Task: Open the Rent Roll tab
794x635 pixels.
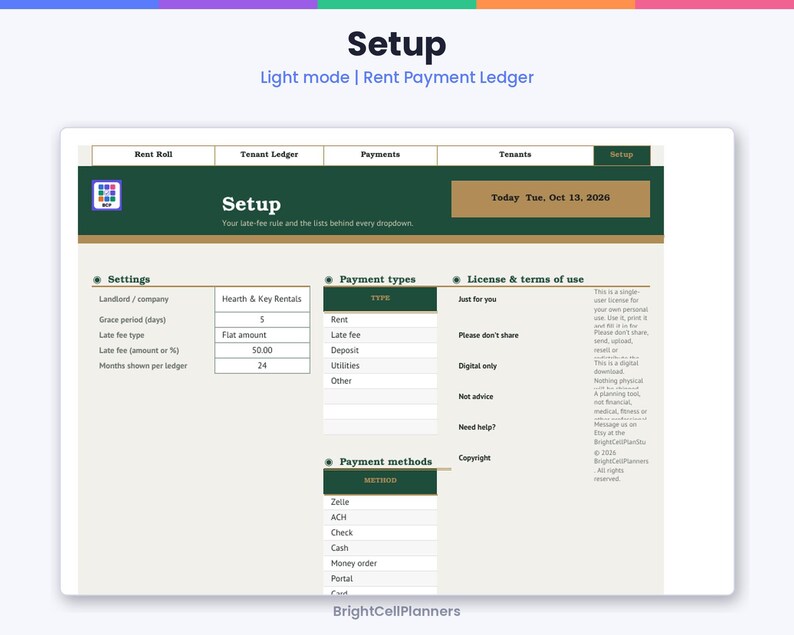Action: tap(153, 155)
